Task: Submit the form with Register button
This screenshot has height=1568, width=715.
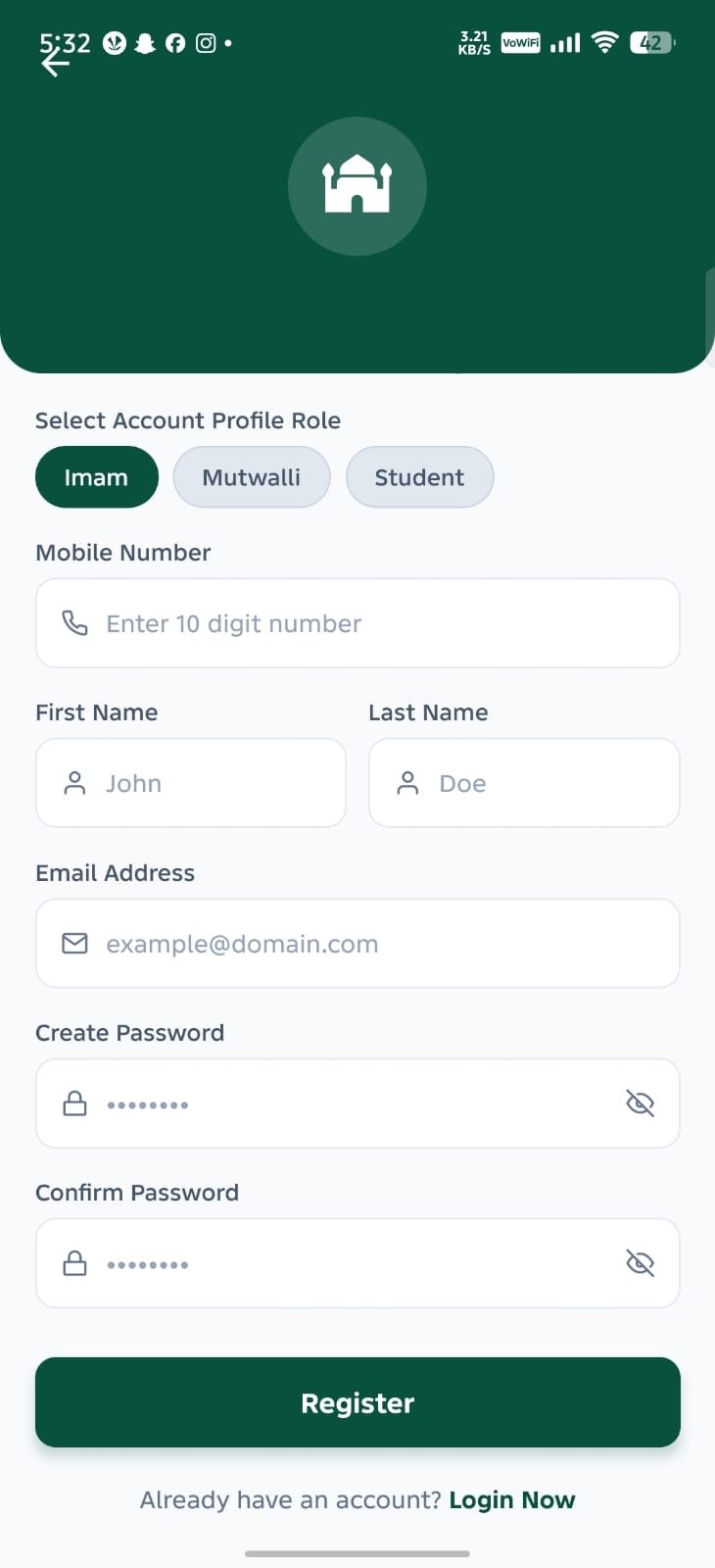Action: click(357, 1402)
